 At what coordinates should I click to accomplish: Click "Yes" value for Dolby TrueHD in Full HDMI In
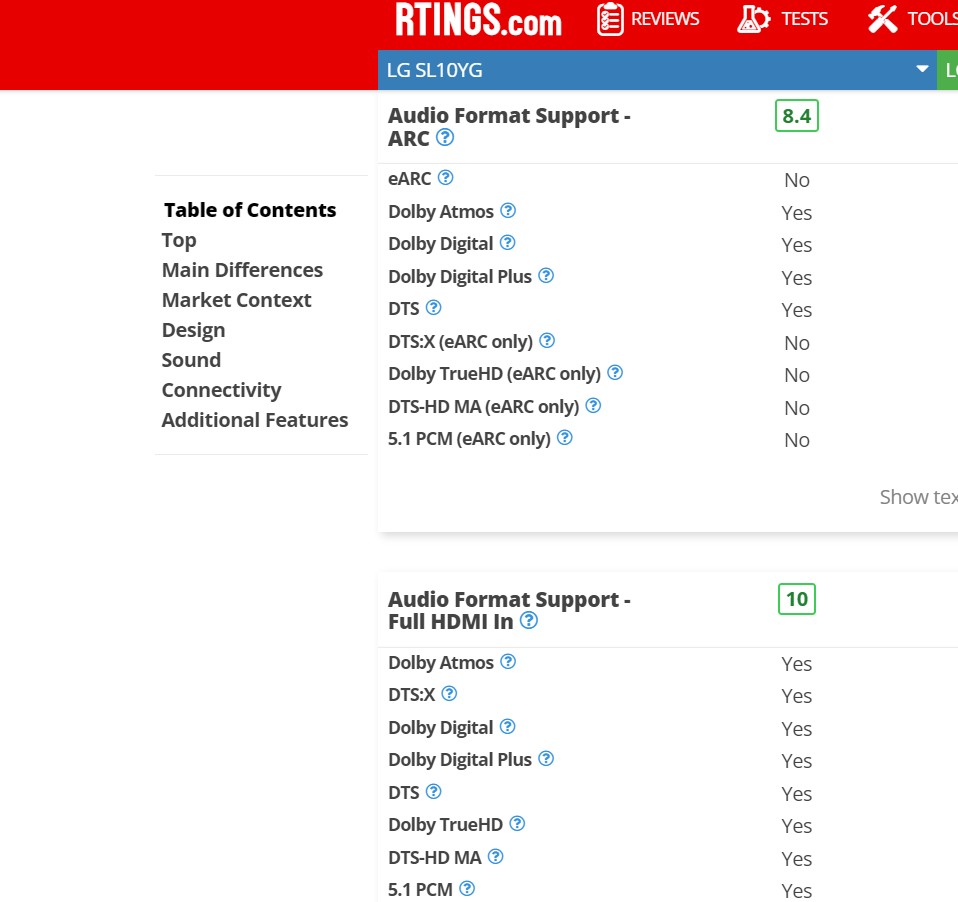click(x=797, y=826)
